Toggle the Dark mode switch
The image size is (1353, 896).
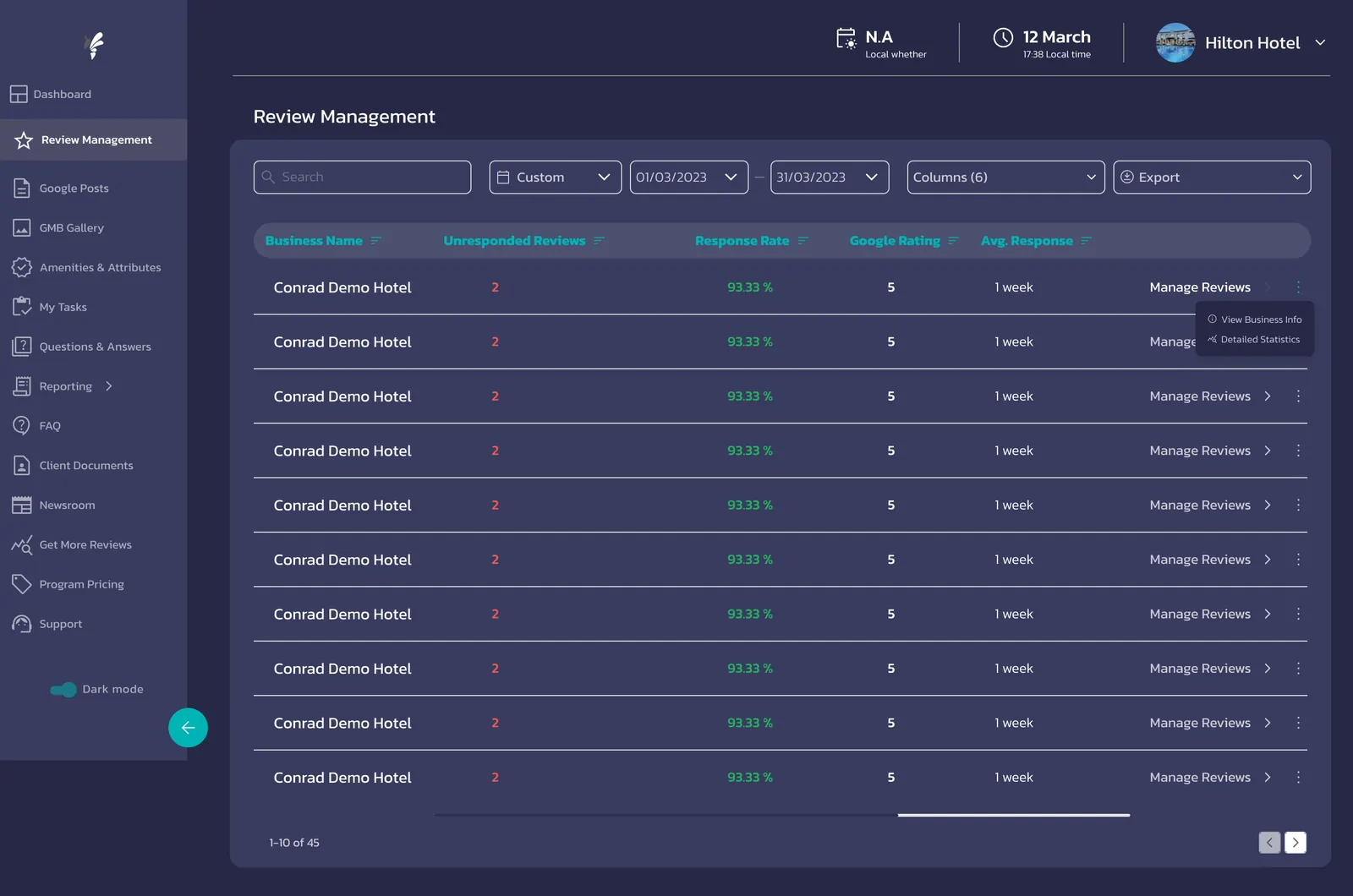tap(63, 690)
